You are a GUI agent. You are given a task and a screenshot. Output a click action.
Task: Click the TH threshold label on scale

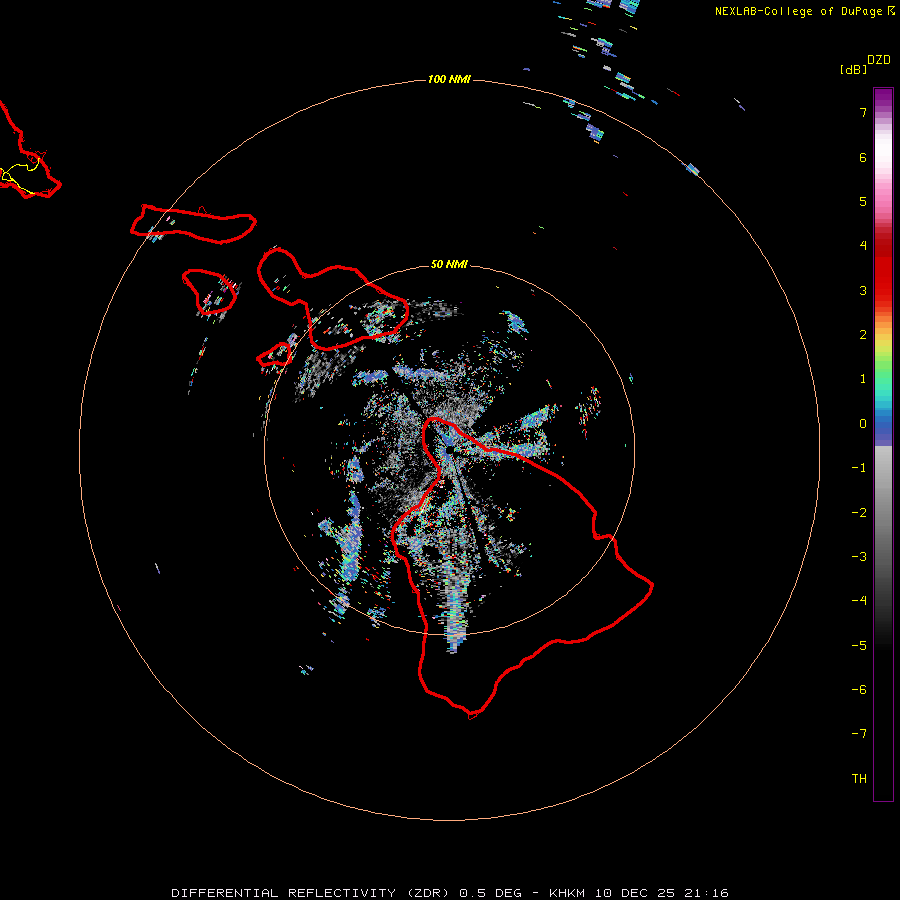coord(859,778)
